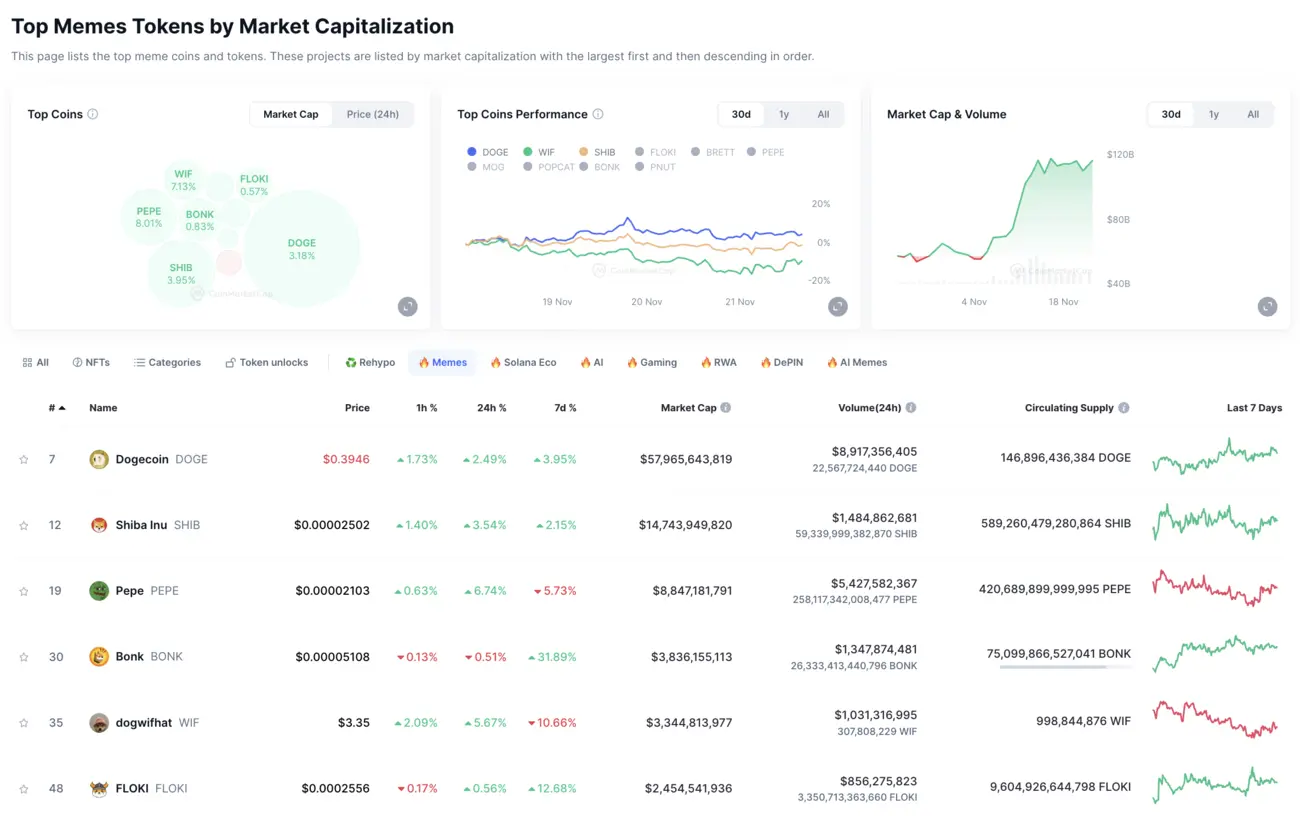Select 30d range for Top Coins Performance

(741, 114)
